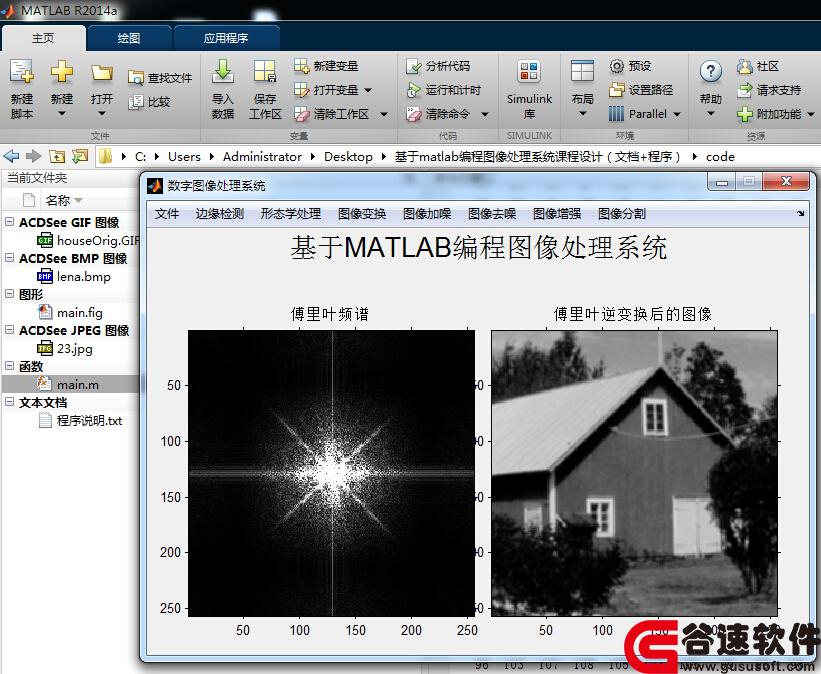The height and width of the screenshot is (674, 821).
Task: Select 23.jpg in the file list
Action: click(x=65, y=349)
